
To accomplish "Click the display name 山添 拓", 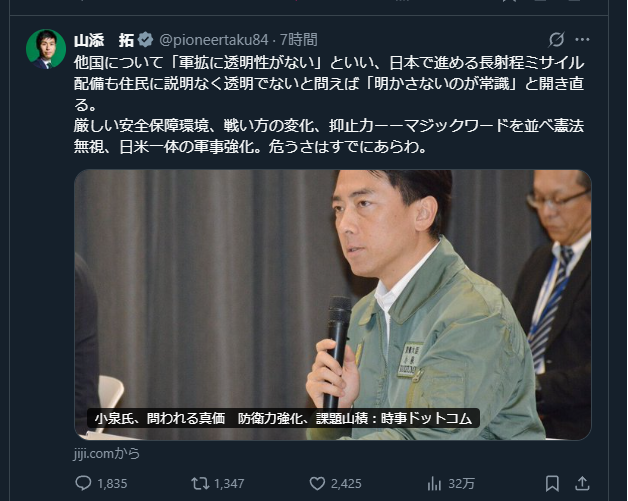I will [x=104, y=40].
